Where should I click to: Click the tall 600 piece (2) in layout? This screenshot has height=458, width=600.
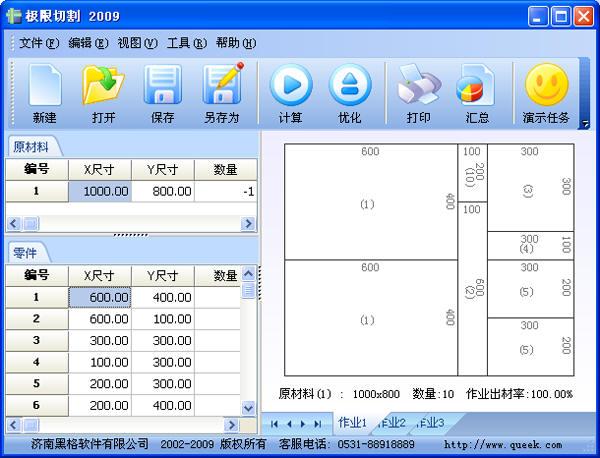473,289
